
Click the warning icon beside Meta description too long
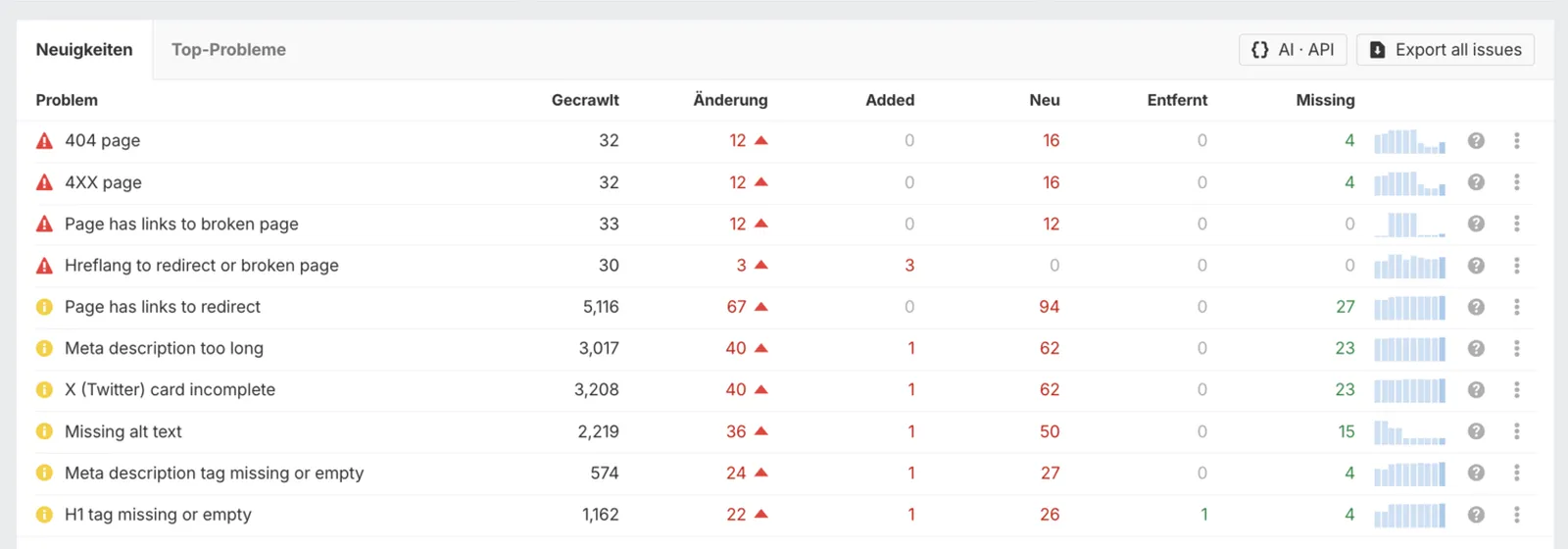(x=44, y=348)
